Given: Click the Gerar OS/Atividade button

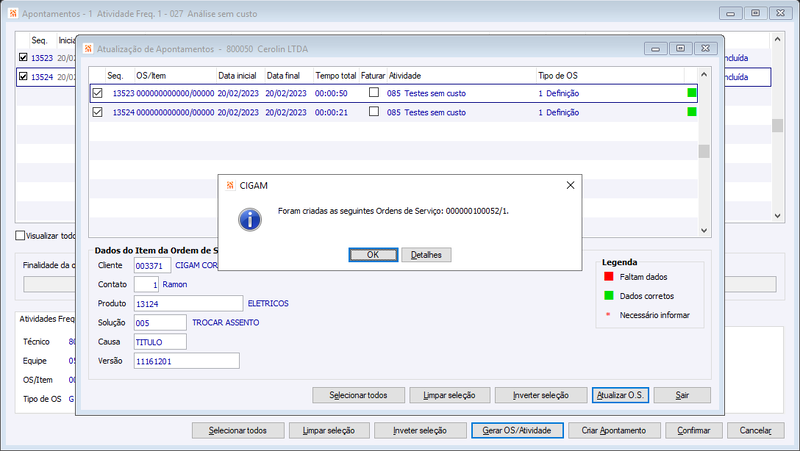Looking at the screenshot, I should pos(517,431).
